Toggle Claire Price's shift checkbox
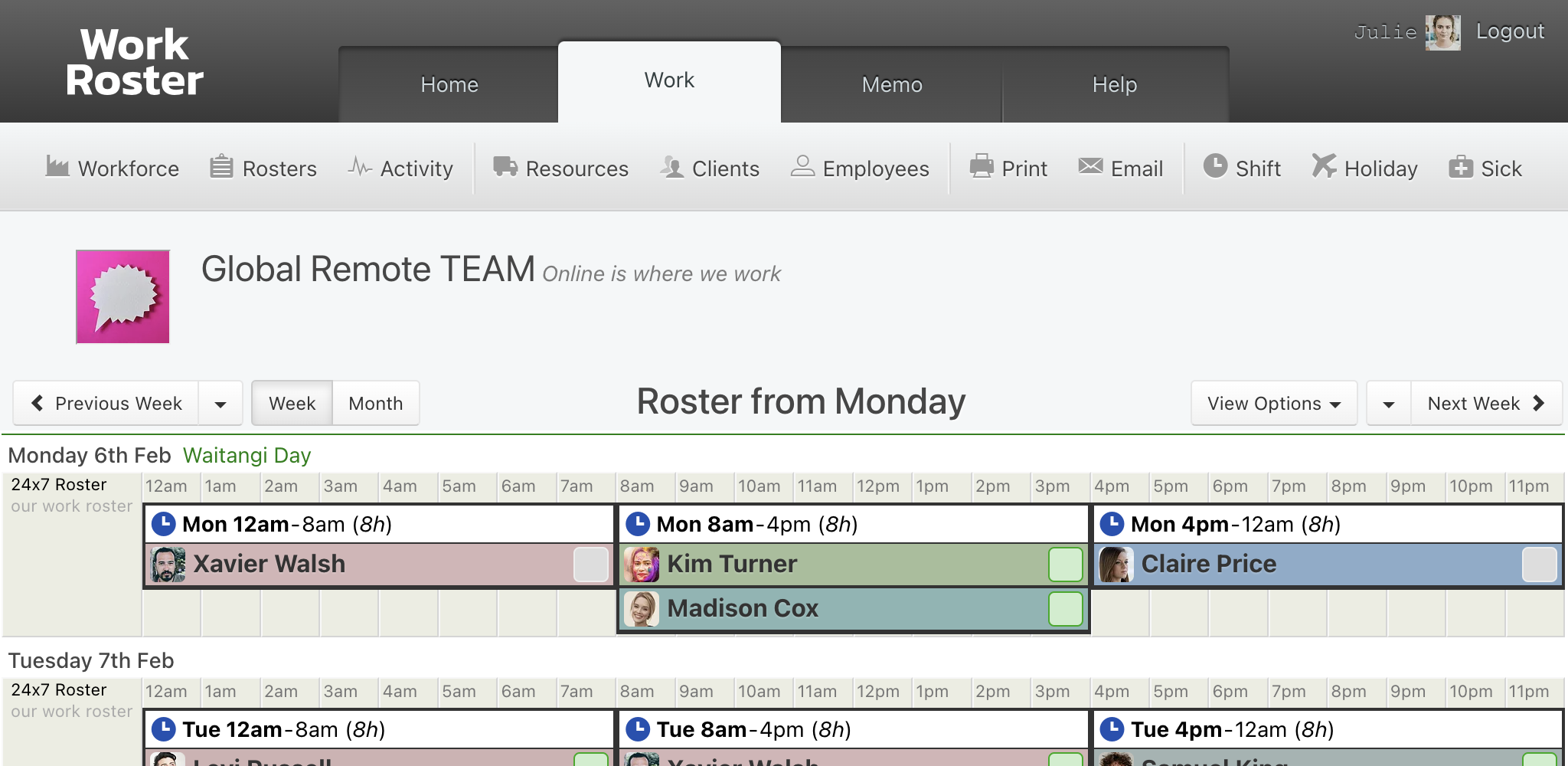The width and height of the screenshot is (1568, 766). click(x=1540, y=565)
